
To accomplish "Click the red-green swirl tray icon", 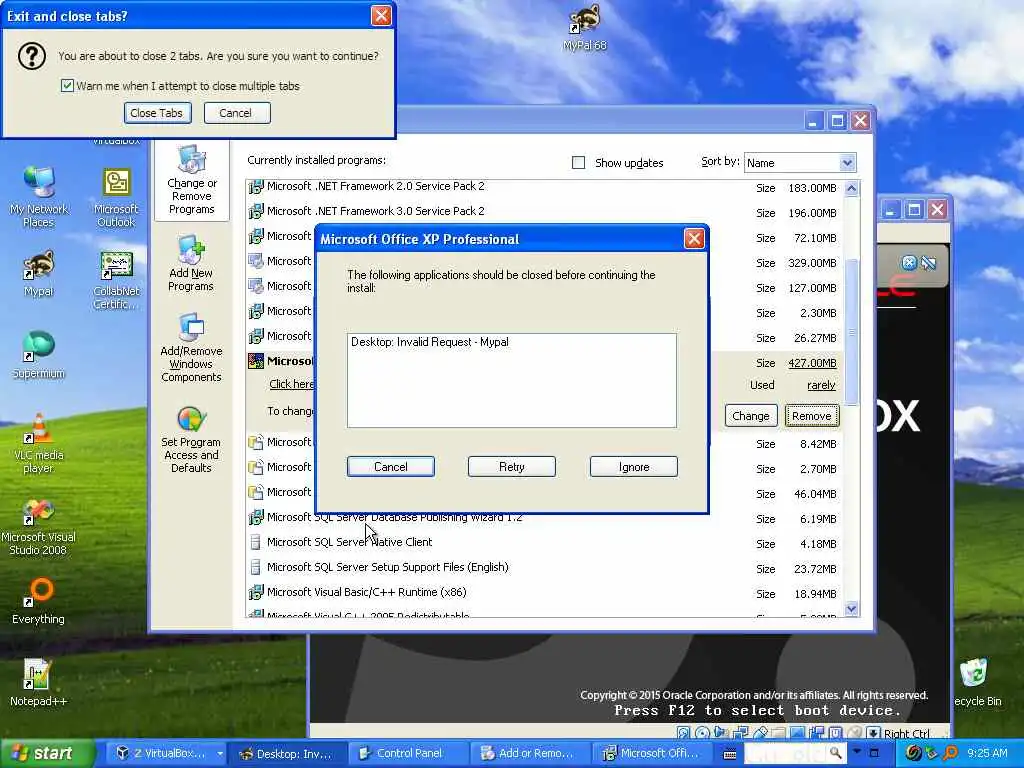I will tap(913, 753).
